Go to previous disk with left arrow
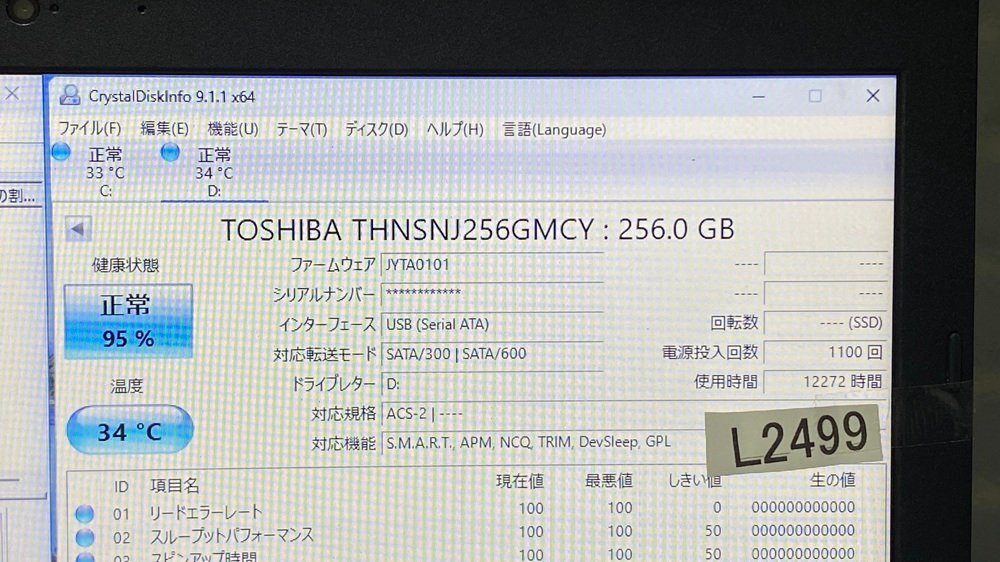The height and width of the screenshot is (562, 1000). (78, 228)
